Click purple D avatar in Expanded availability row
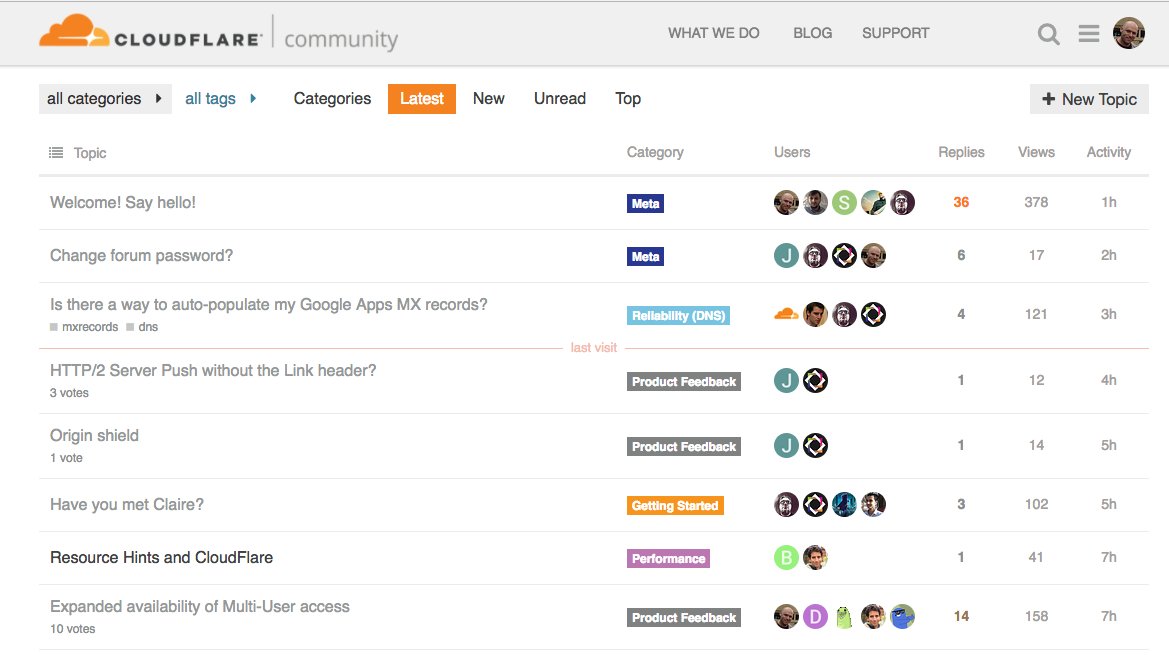The height and width of the screenshot is (655, 1169). pyautogui.click(x=815, y=616)
